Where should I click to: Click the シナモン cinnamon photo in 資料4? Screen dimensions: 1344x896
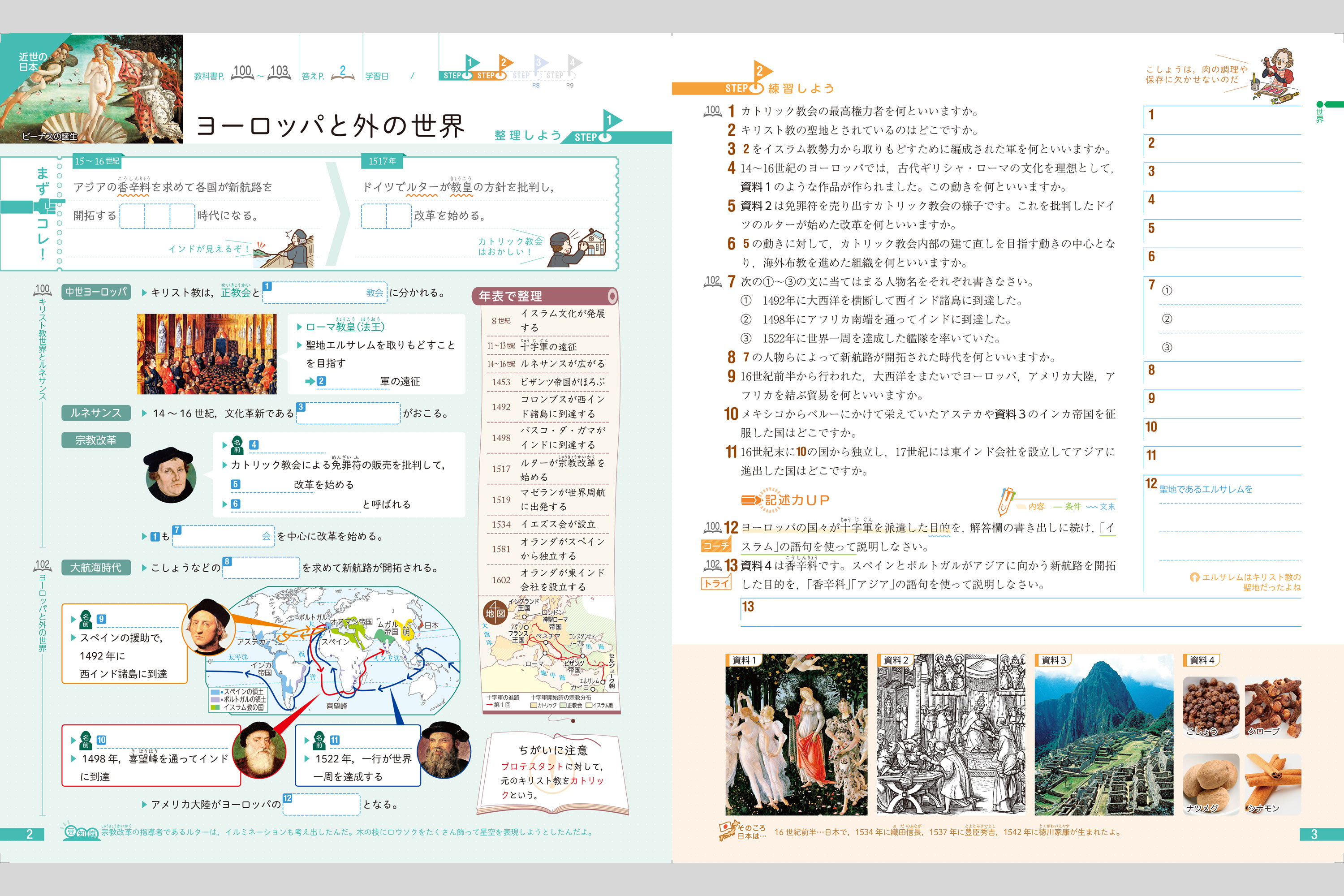1273,784
